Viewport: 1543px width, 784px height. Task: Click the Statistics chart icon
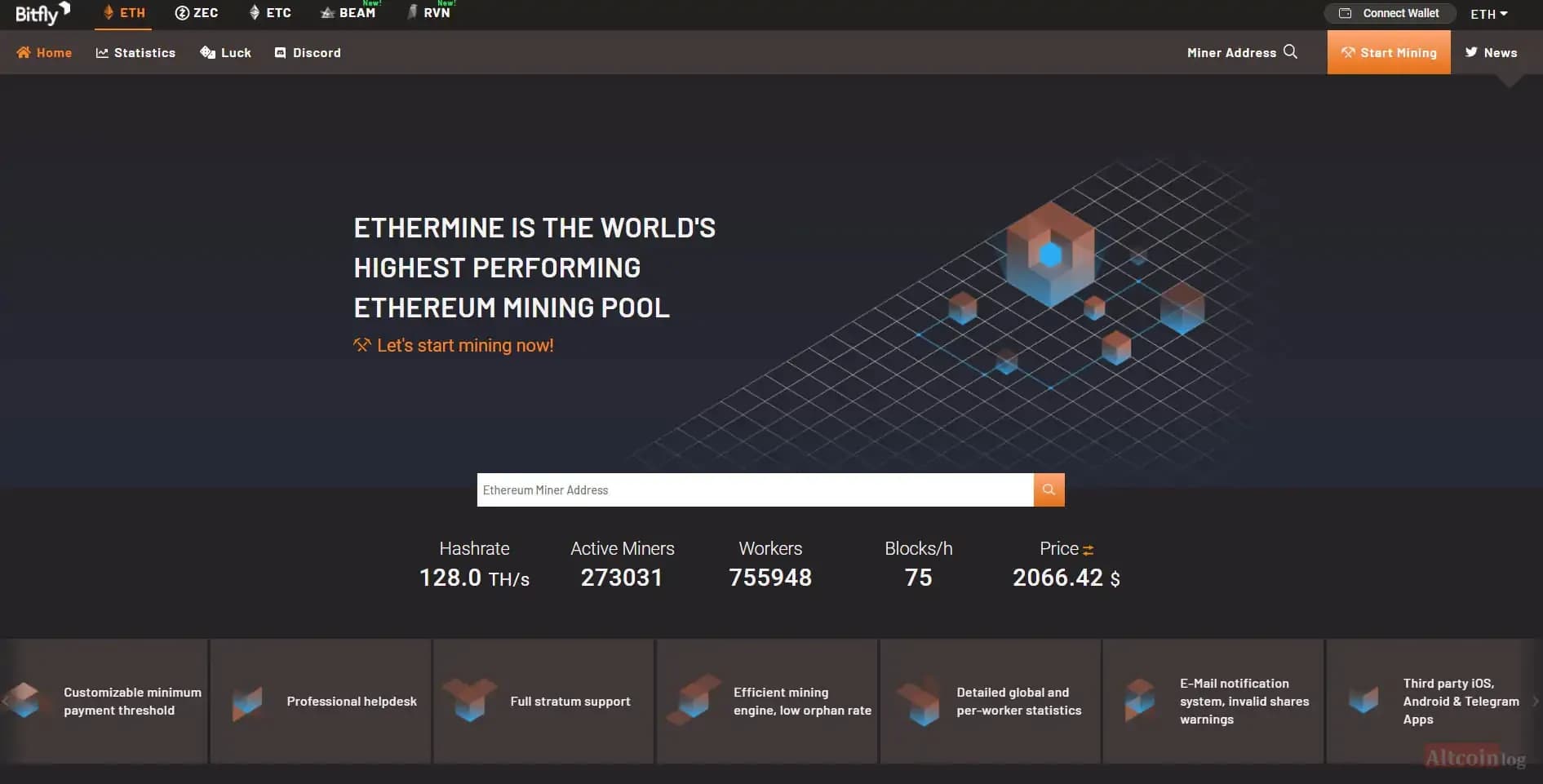pos(102,52)
